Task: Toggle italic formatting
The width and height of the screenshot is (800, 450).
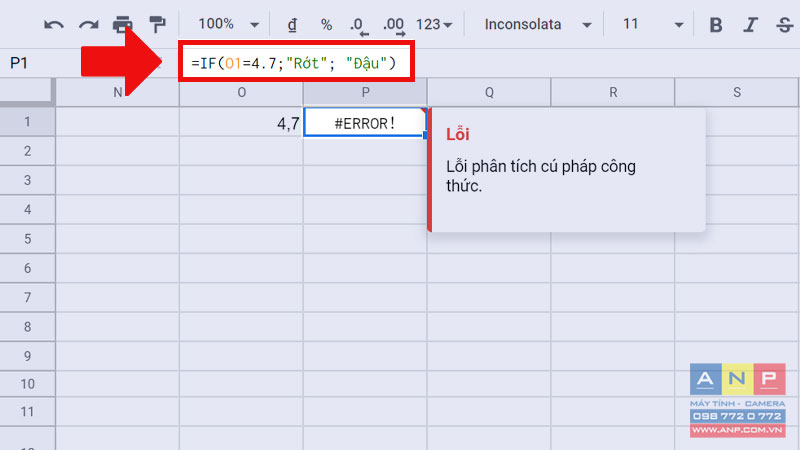Action: (750, 24)
